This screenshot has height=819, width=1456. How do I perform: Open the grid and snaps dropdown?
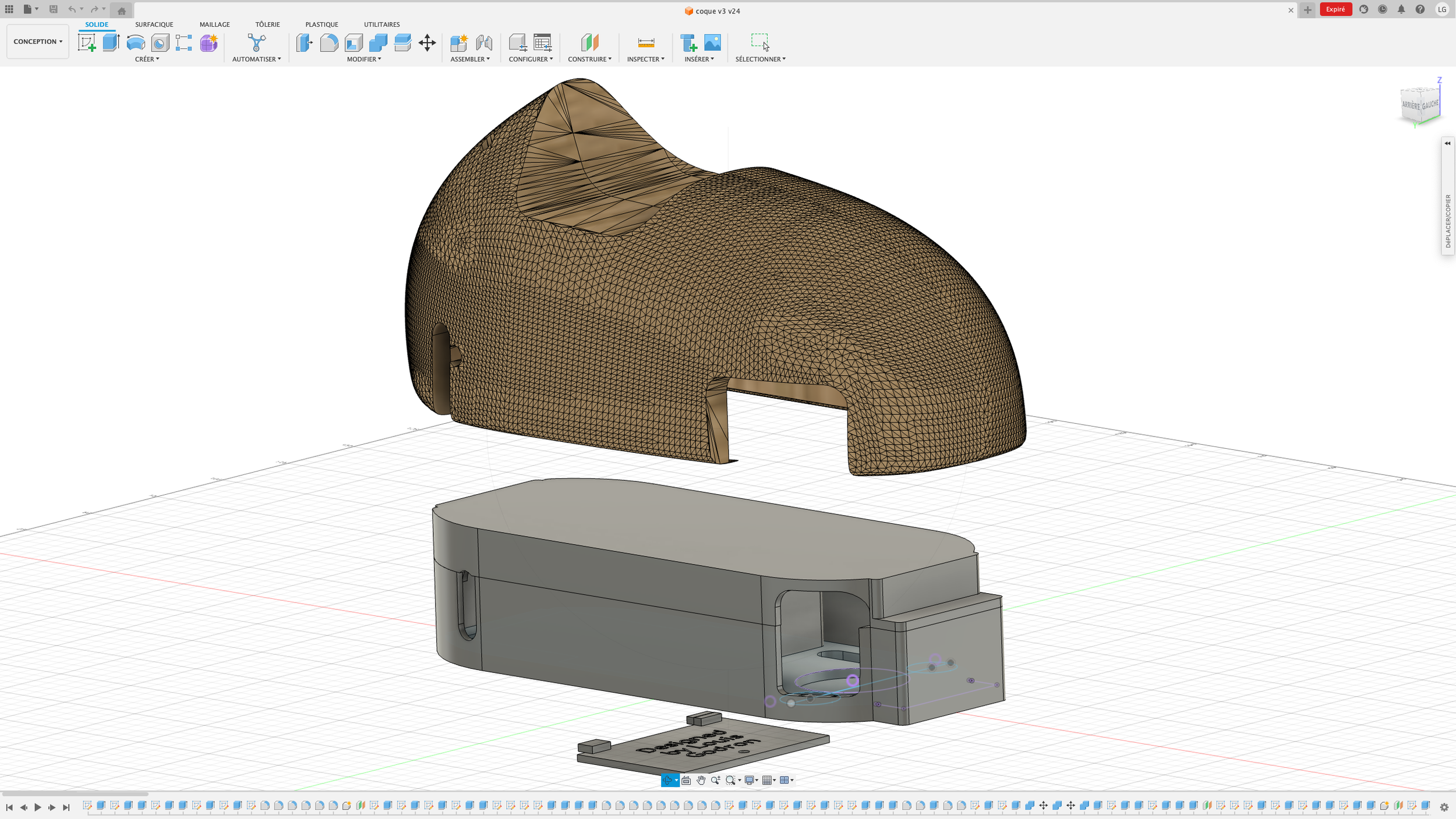[x=769, y=780]
